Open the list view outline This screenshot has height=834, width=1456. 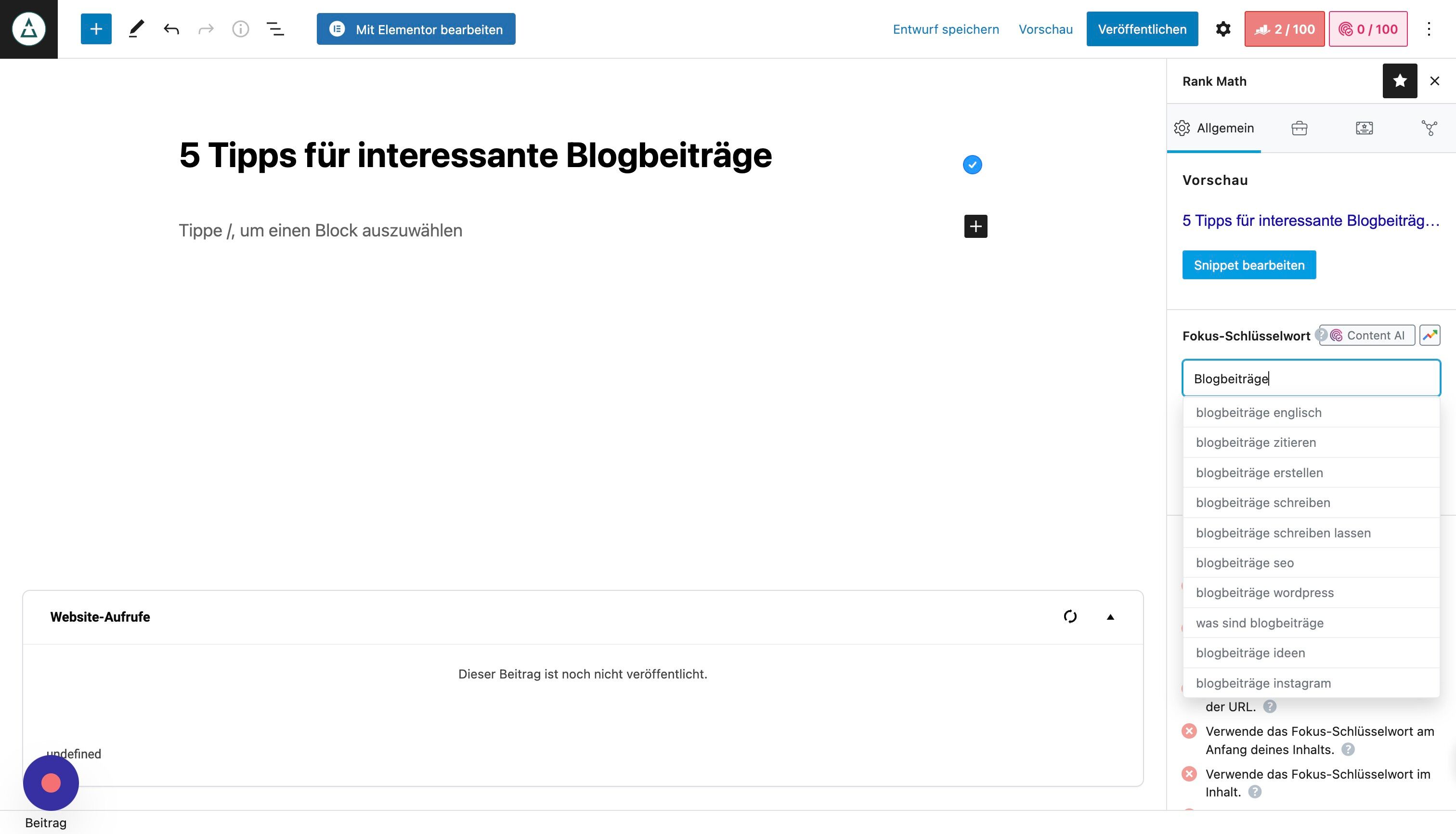tap(275, 29)
